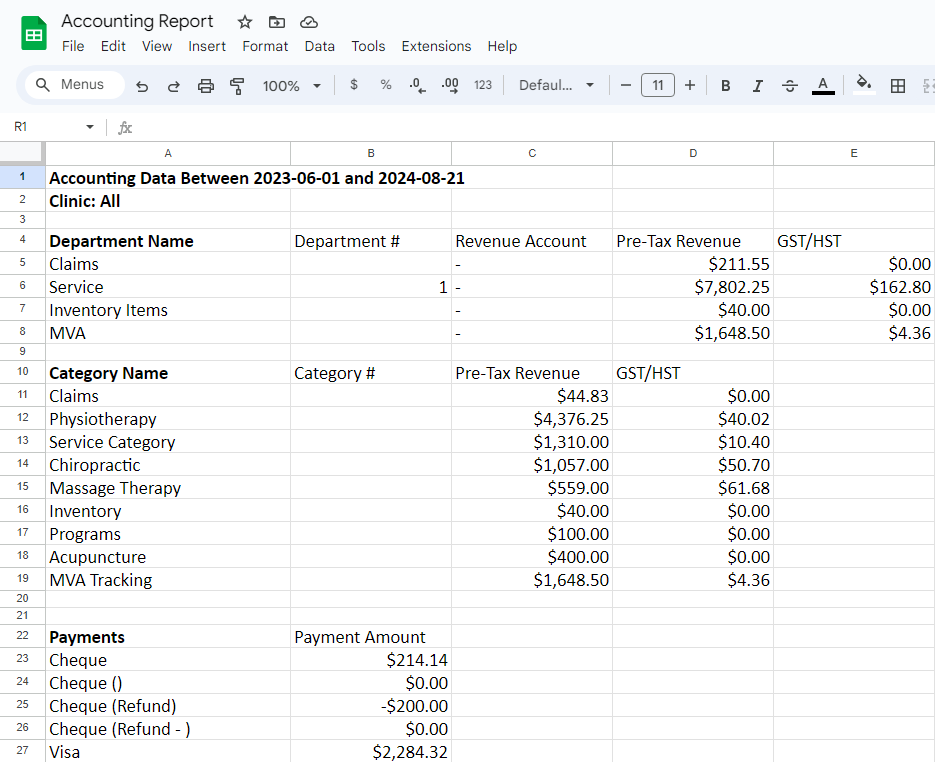Image resolution: width=935 pixels, height=762 pixels.
Task: Select the MVA Tracking cell
Action: 168,580
